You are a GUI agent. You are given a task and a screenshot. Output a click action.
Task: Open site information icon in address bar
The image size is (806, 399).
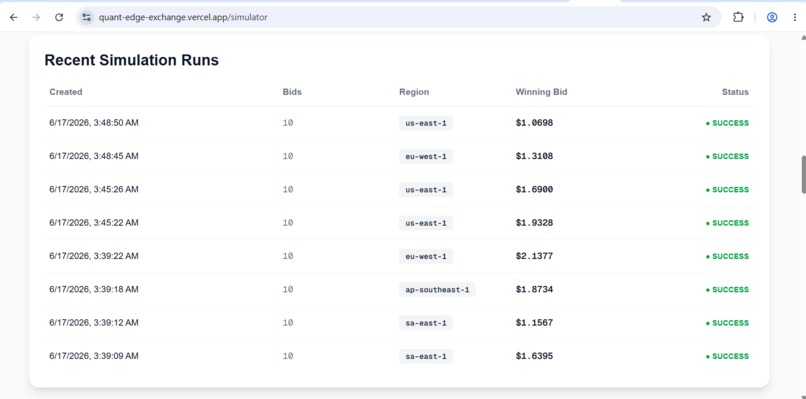pyautogui.click(x=86, y=17)
